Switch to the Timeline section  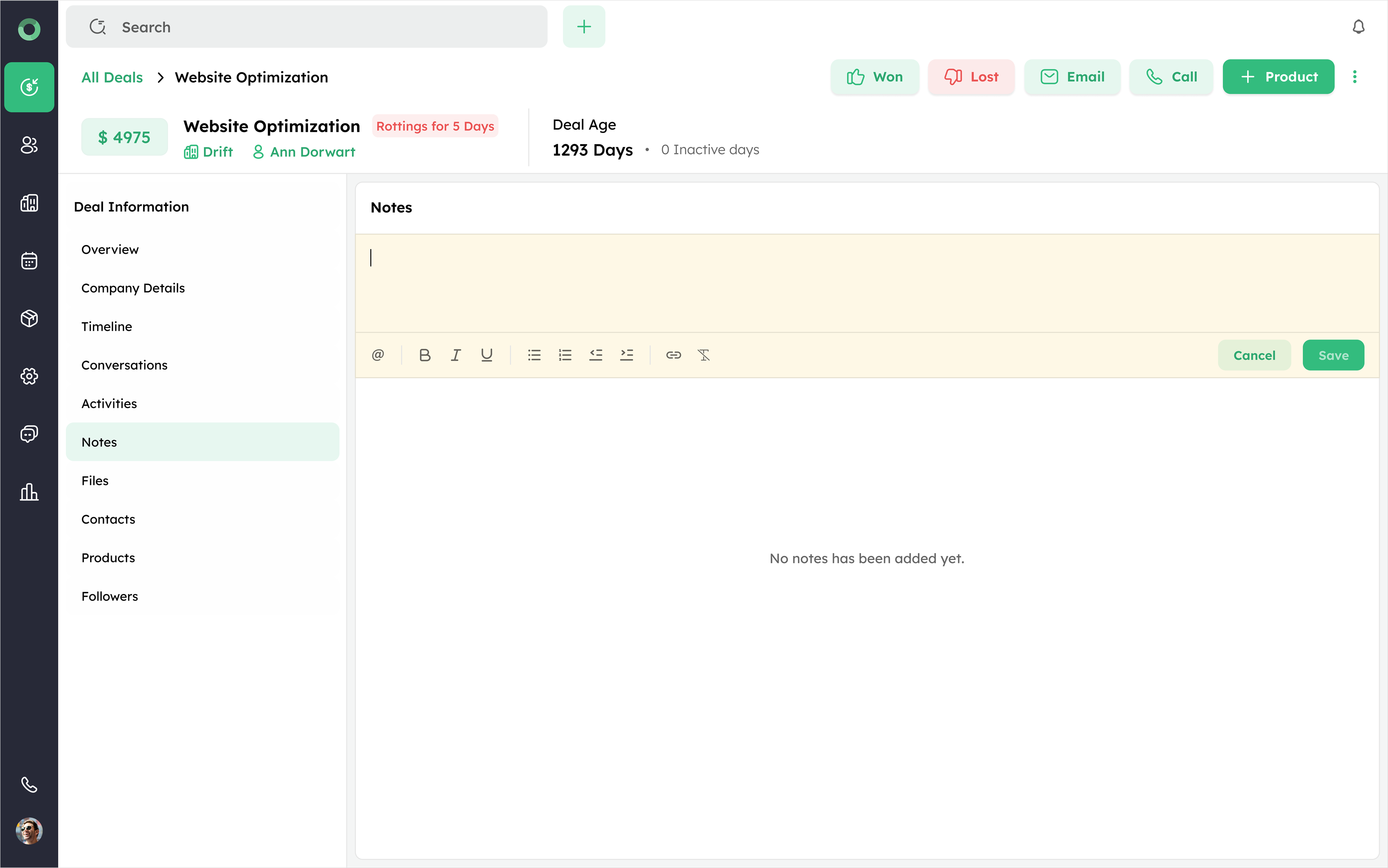107,326
